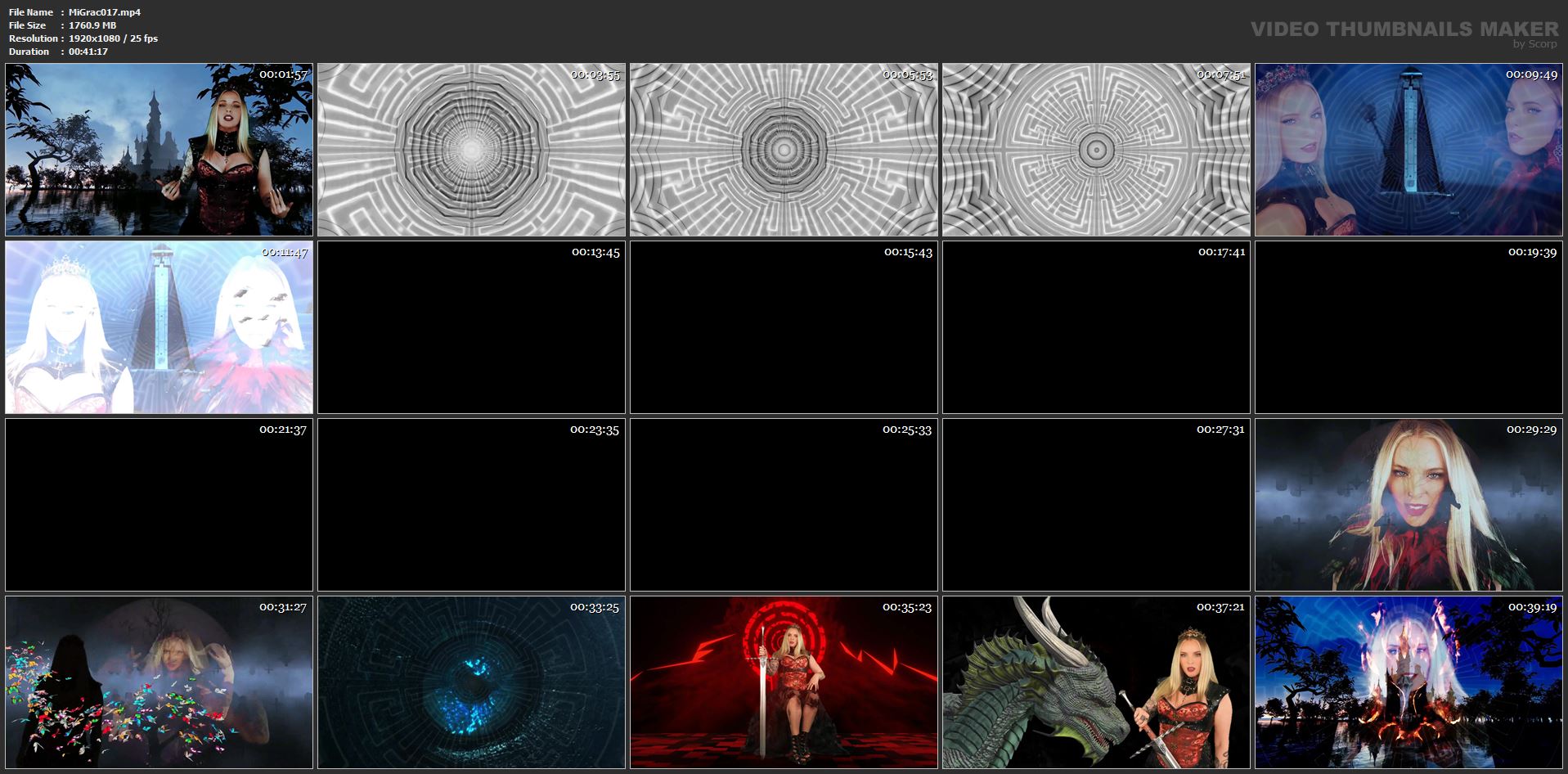Select the inverted-color thumbnail at 00:11:47
Image resolution: width=1568 pixels, height=774 pixels.
coord(159,327)
